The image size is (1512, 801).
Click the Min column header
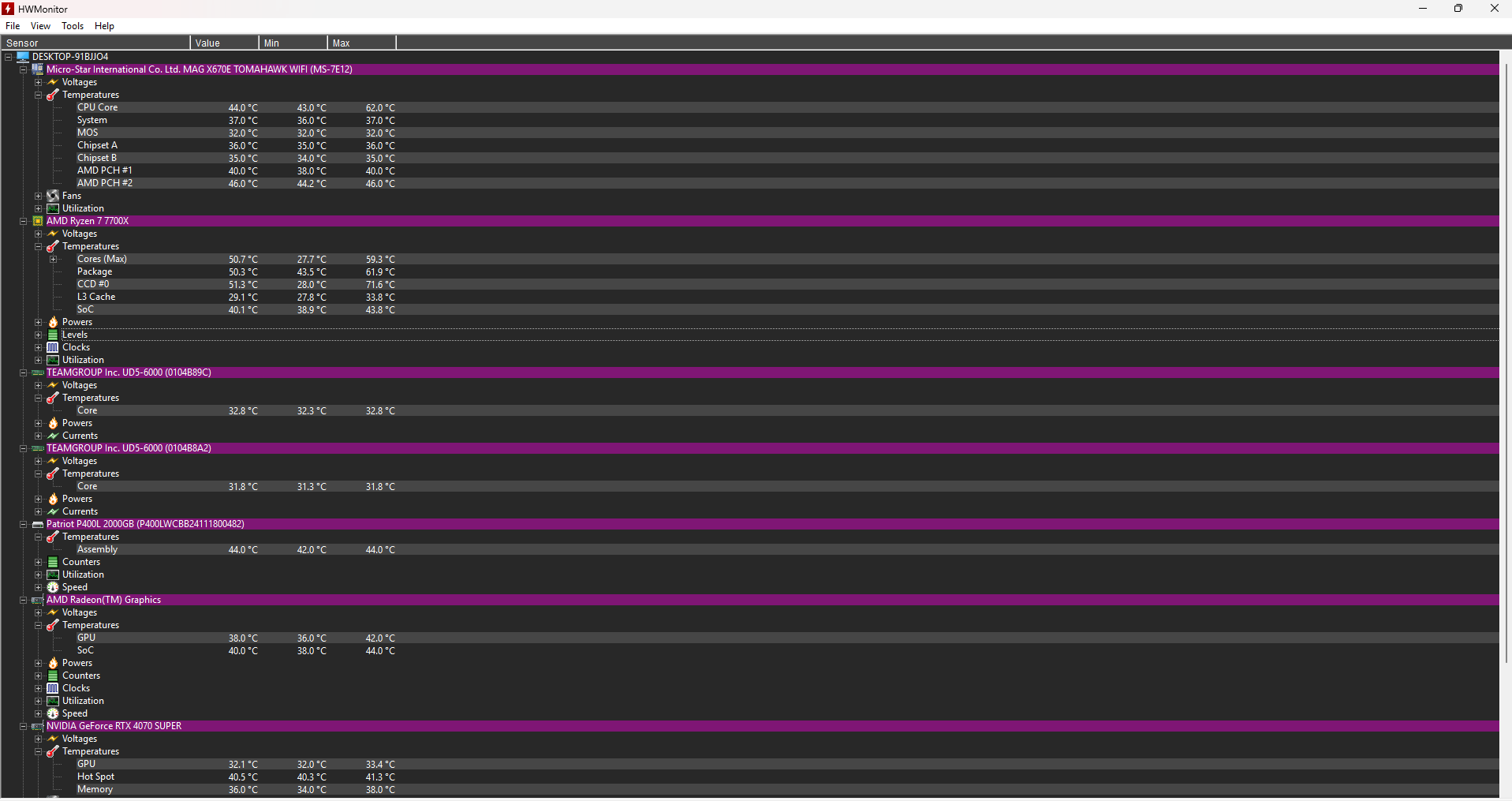[293, 43]
